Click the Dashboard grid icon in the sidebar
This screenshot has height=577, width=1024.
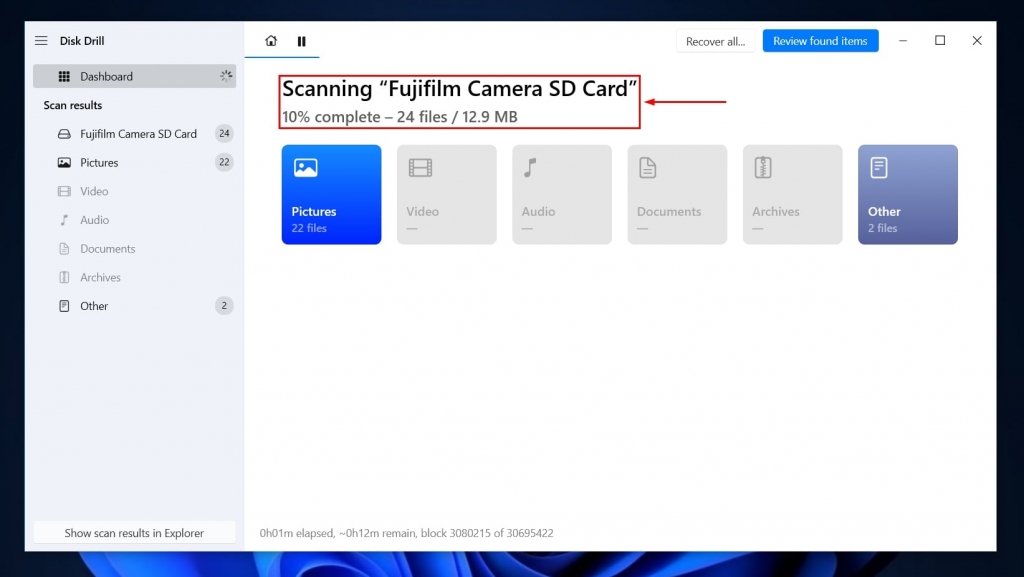click(x=65, y=76)
